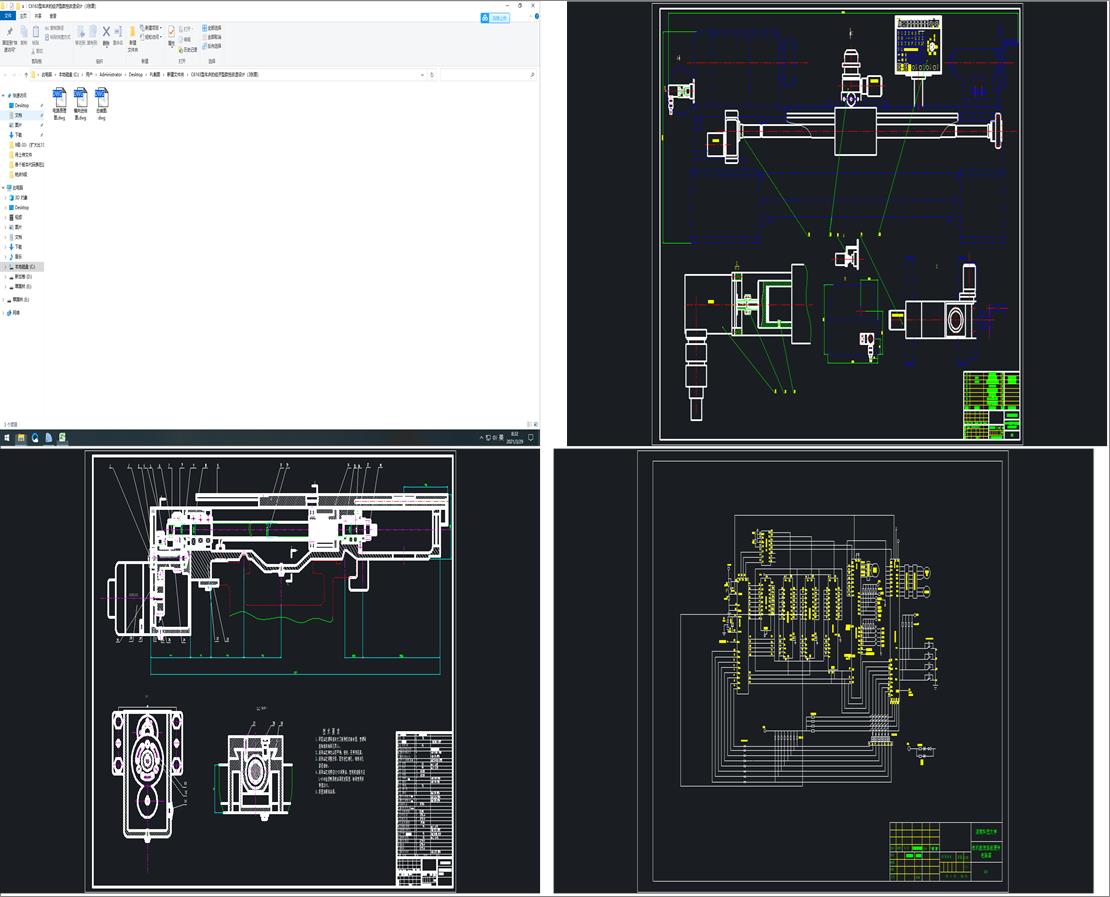1110x897 pixels.
Task: Select Desktop under Quick Access
Action: [x=21, y=105]
